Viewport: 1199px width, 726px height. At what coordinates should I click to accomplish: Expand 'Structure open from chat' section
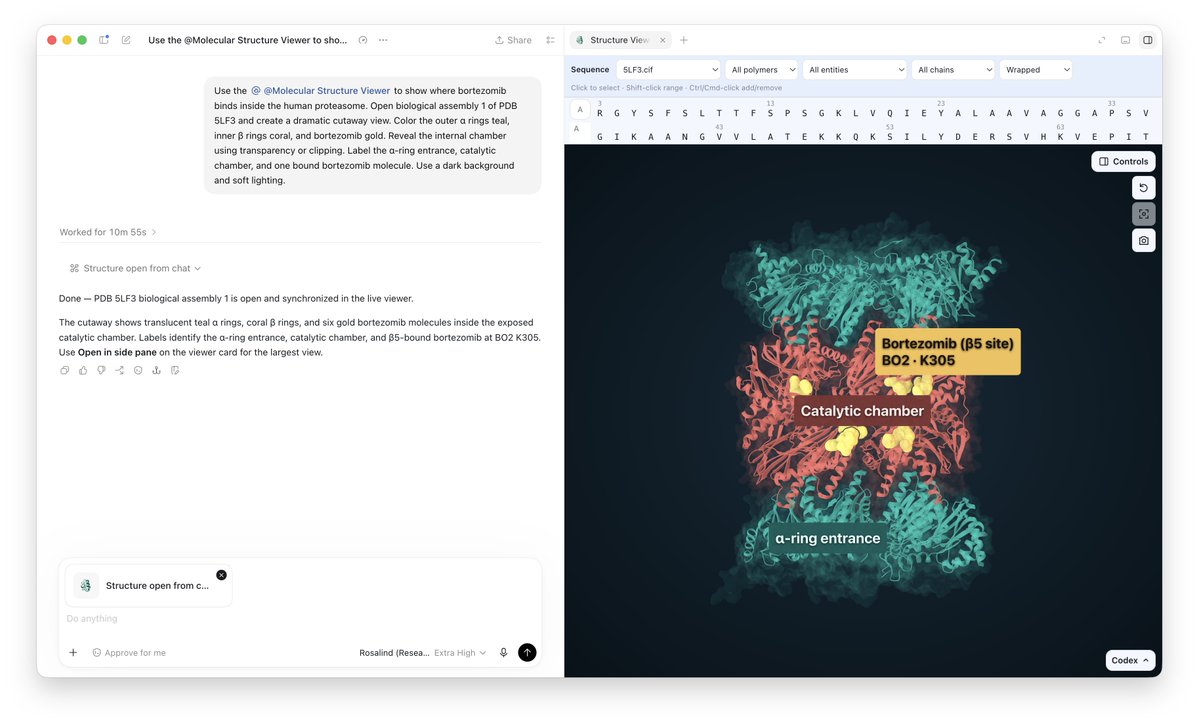tap(135, 269)
